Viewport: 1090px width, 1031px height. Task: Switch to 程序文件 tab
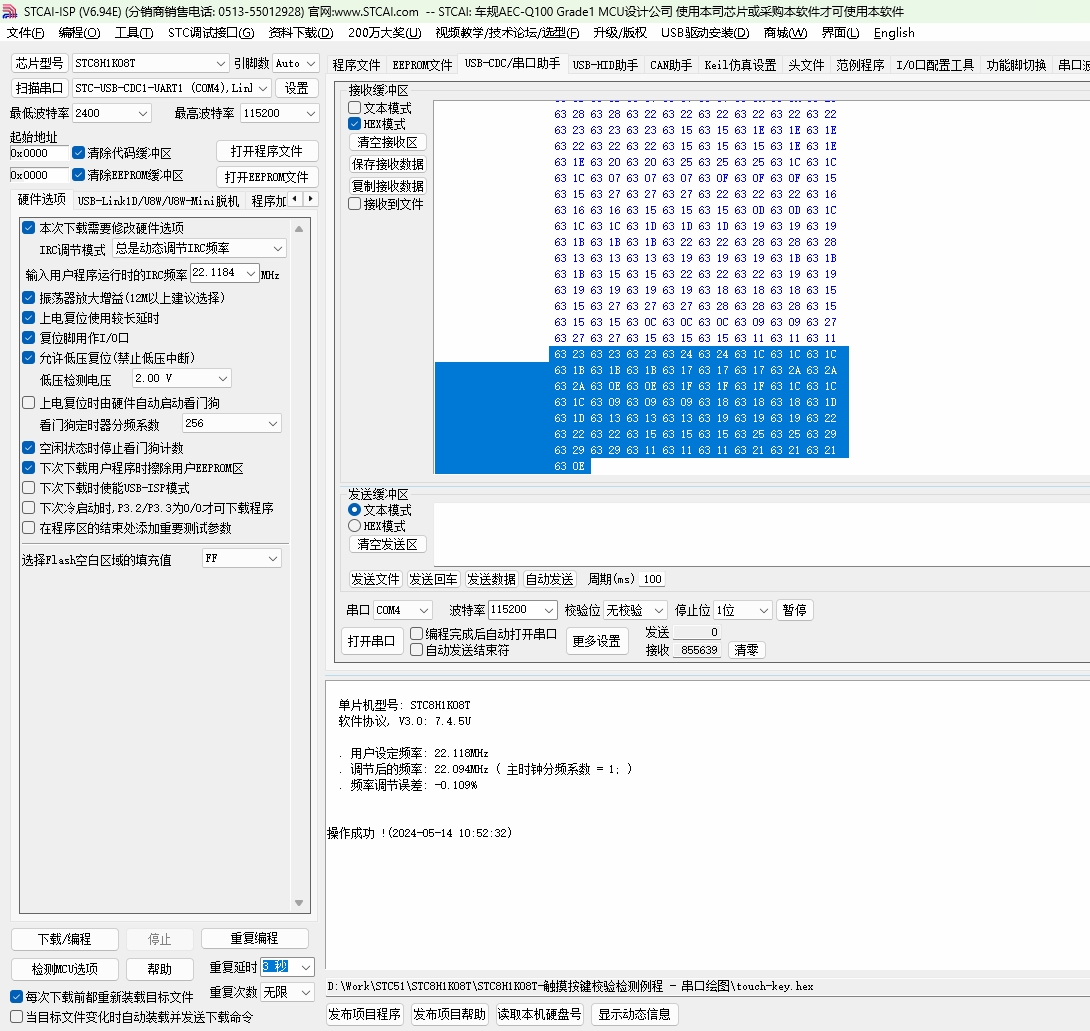pyautogui.click(x=356, y=65)
